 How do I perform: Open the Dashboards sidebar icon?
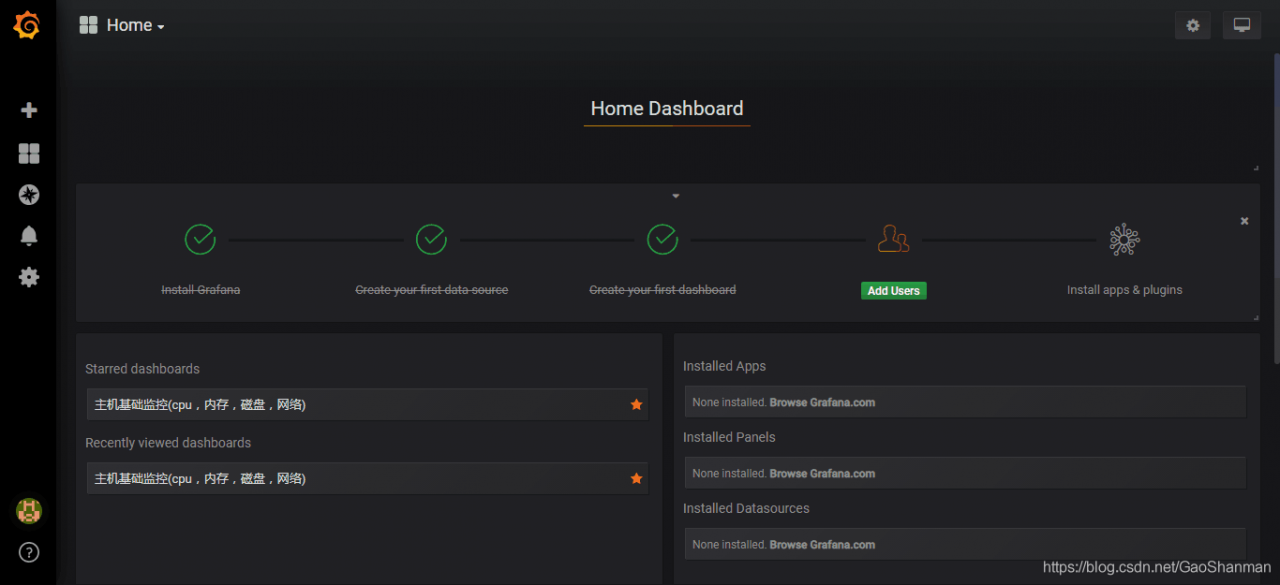tap(29, 153)
